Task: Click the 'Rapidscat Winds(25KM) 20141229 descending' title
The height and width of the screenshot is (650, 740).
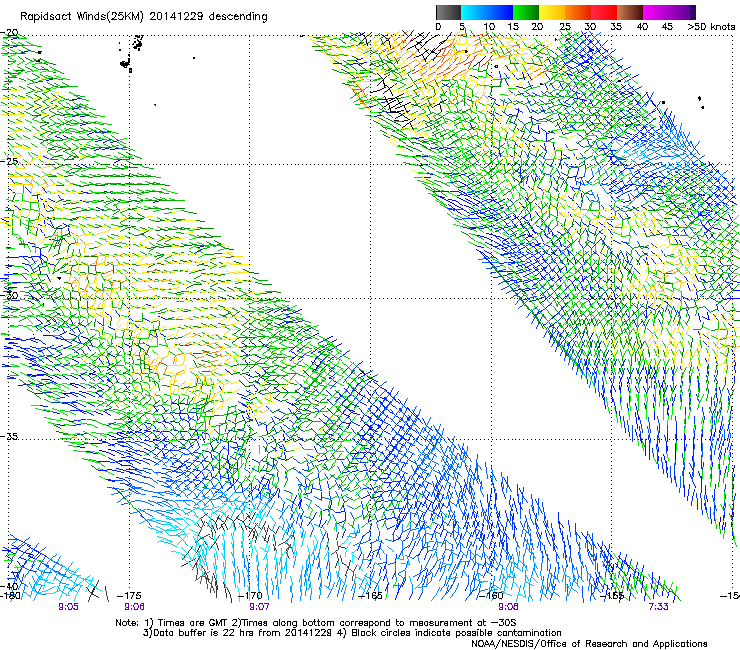Action: coord(143,17)
